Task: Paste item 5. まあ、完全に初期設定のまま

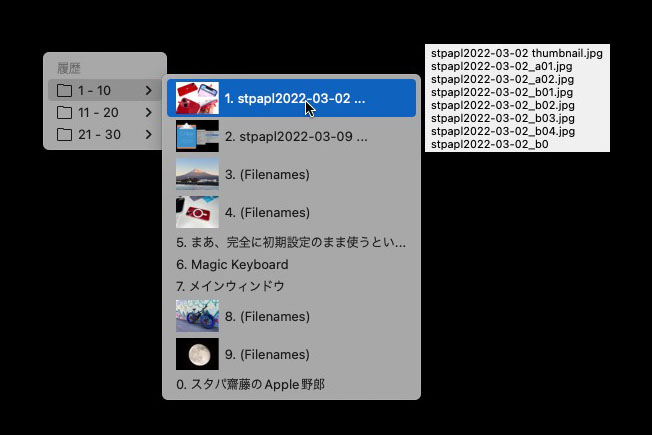Action: pyautogui.click(x=291, y=242)
